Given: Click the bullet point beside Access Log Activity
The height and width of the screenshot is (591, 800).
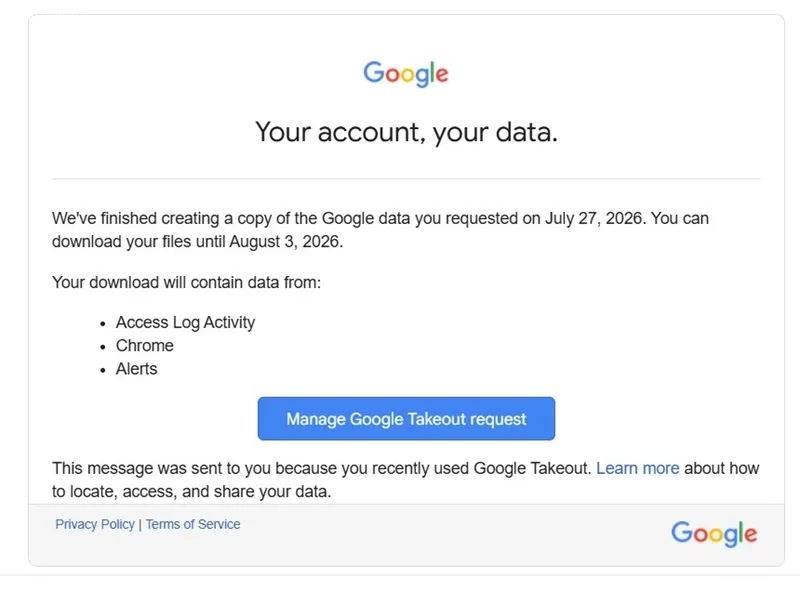Looking at the screenshot, I should 103,324.
